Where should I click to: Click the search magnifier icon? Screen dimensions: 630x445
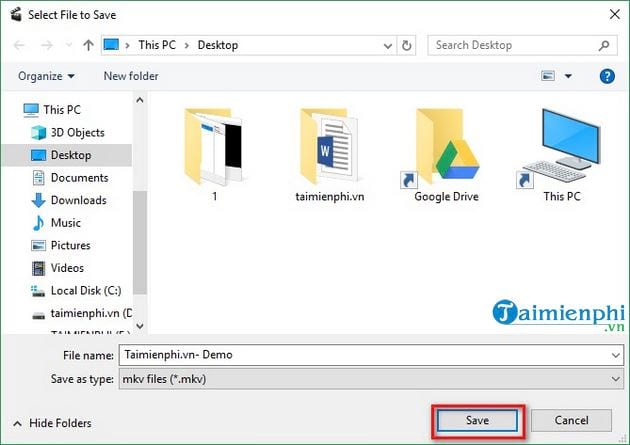pyautogui.click(x=604, y=45)
